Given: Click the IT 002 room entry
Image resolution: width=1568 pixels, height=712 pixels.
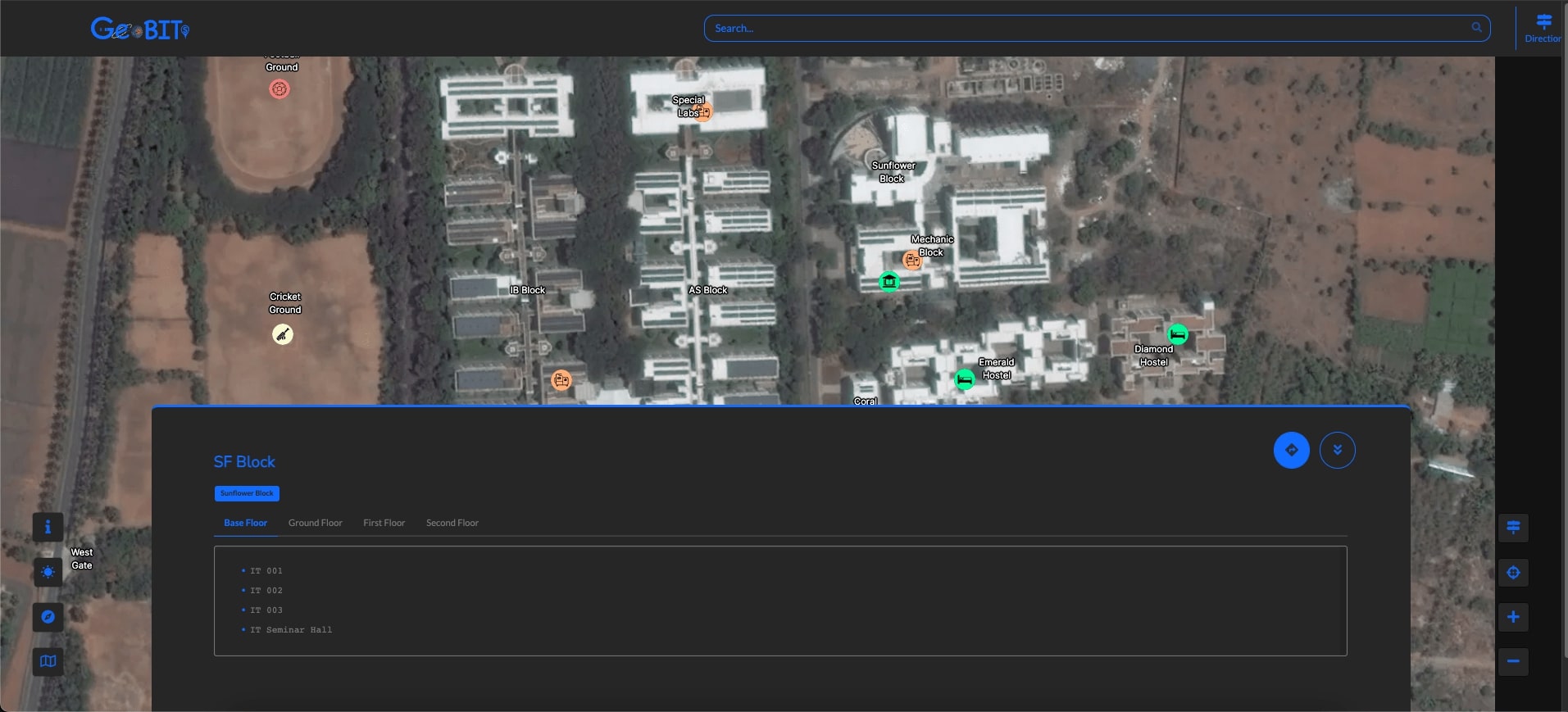Looking at the screenshot, I should point(266,591).
